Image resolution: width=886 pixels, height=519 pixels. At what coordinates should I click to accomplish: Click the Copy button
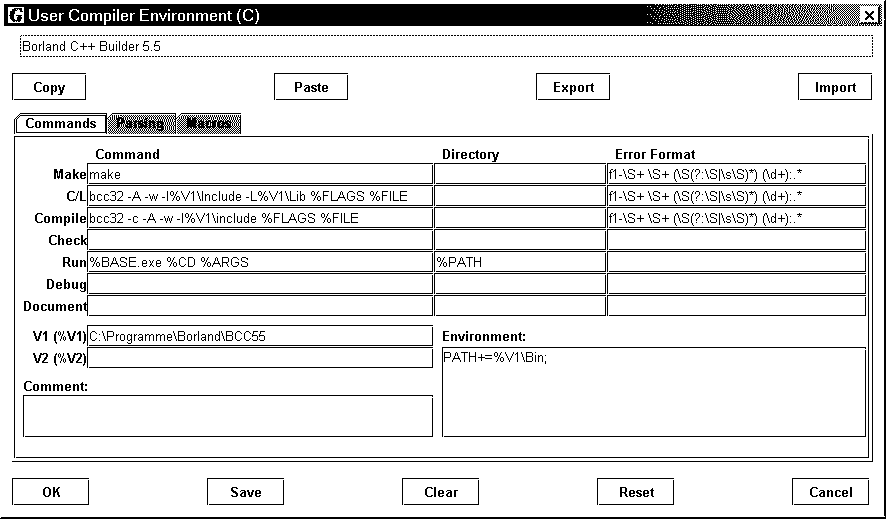[x=49, y=87]
